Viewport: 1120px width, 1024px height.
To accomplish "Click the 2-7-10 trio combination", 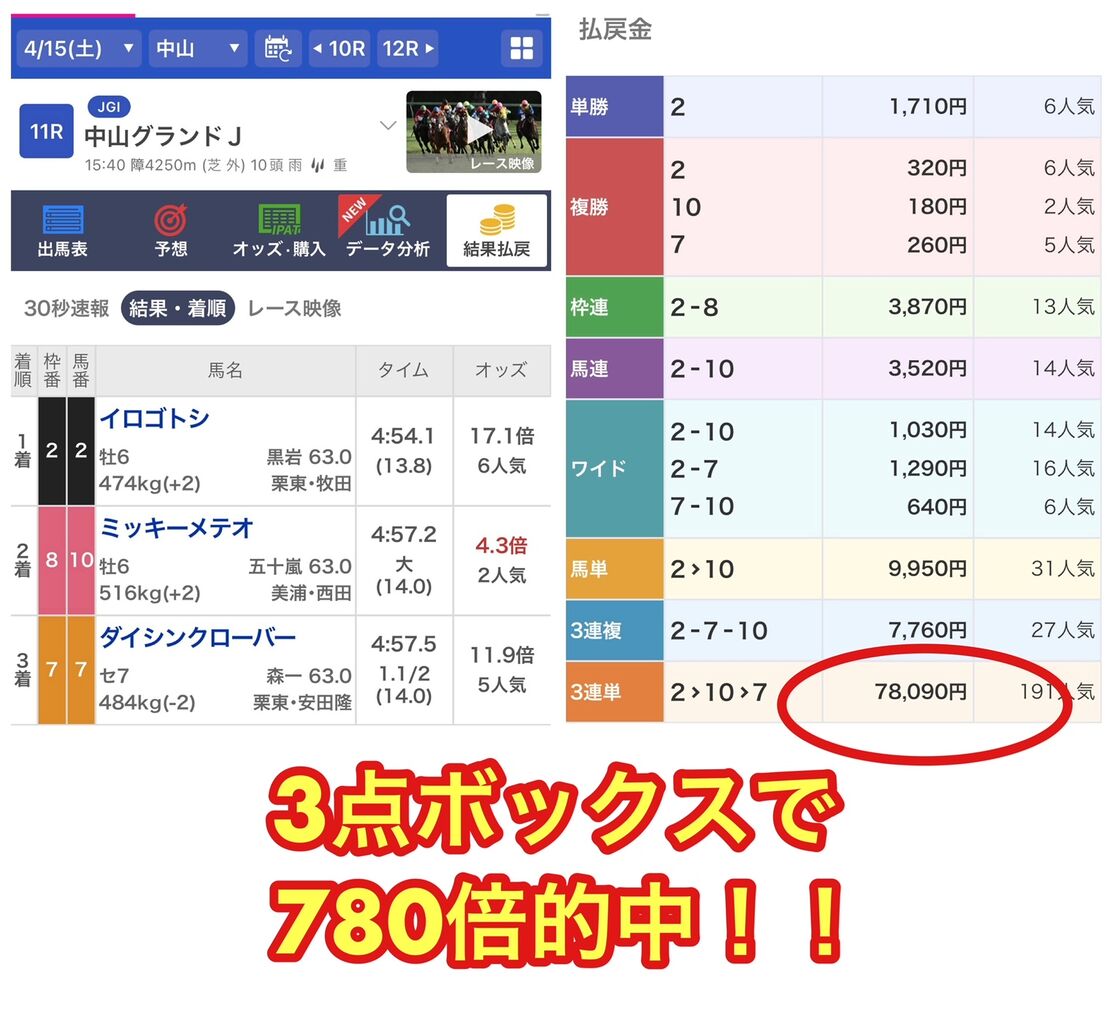I will pos(719,631).
